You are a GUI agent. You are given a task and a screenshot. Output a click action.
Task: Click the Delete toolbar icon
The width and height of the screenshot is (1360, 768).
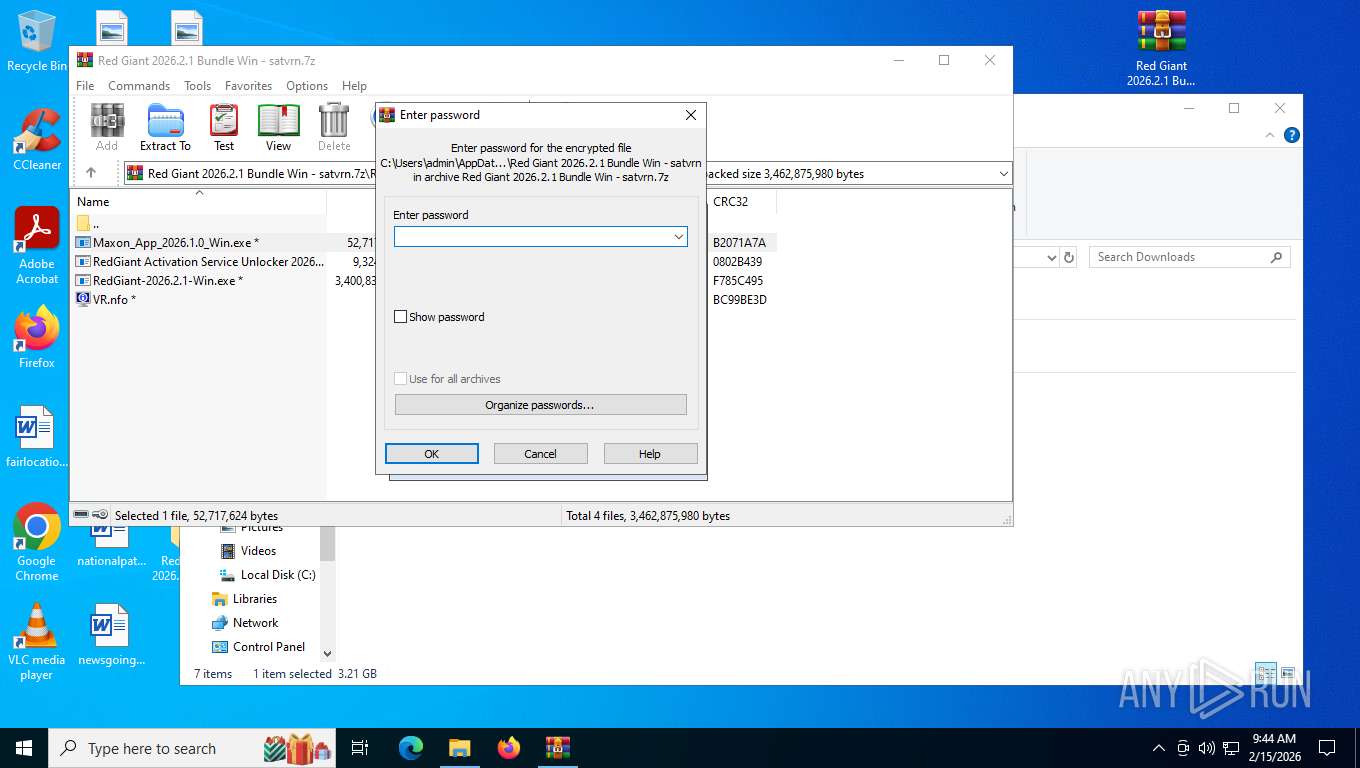pyautogui.click(x=334, y=127)
